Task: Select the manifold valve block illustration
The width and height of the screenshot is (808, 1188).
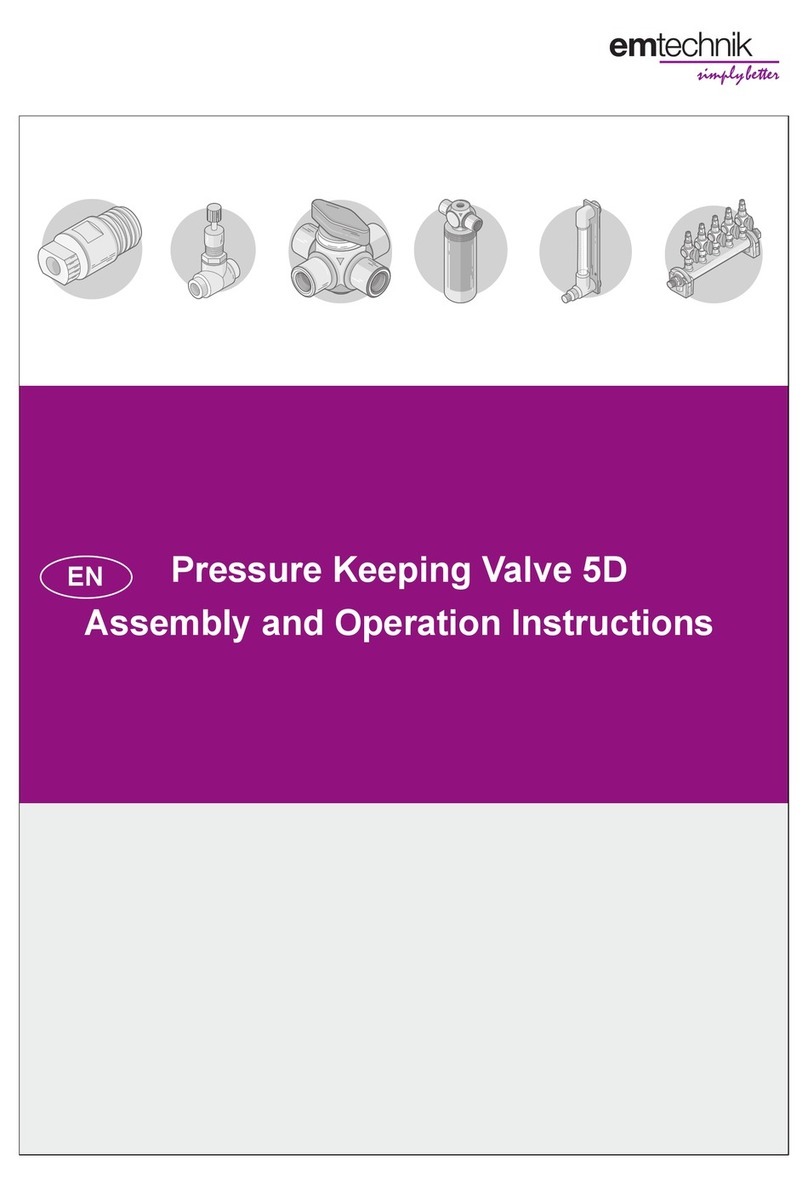Action: point(713,251)
